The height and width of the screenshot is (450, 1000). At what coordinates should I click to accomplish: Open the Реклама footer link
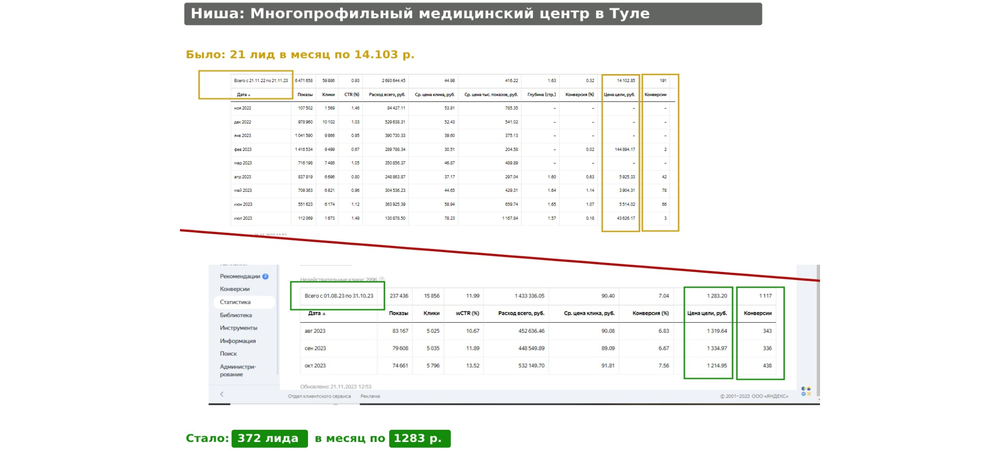(370, 396)
